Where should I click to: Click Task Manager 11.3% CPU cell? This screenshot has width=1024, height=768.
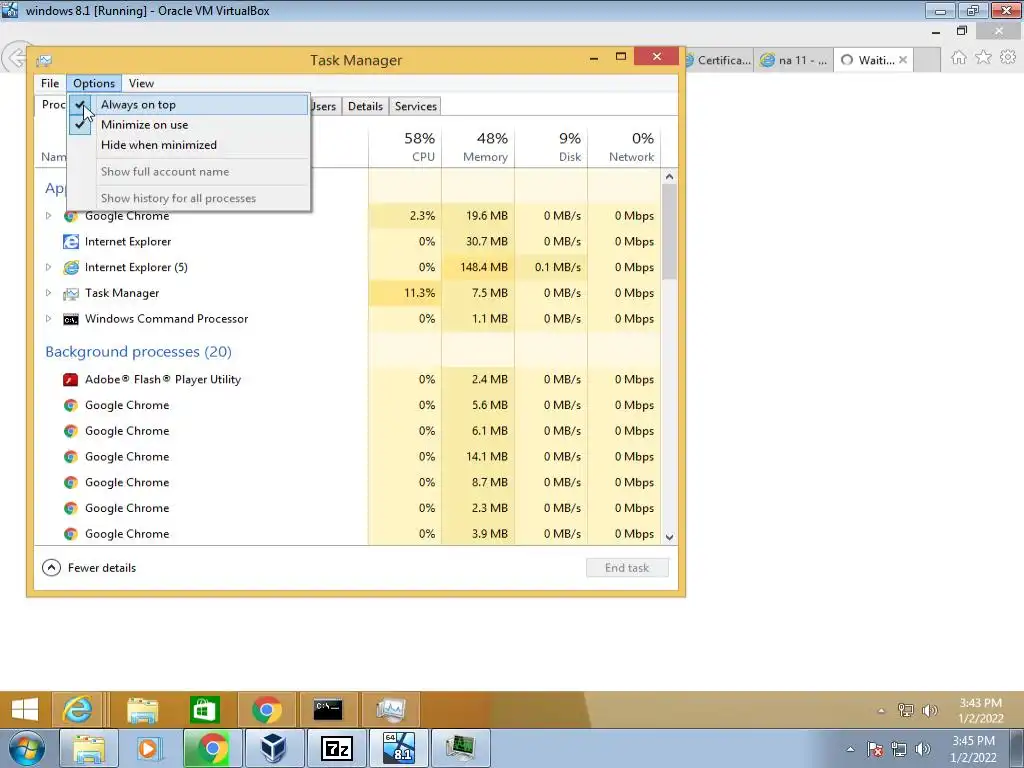tap(406, 293)
